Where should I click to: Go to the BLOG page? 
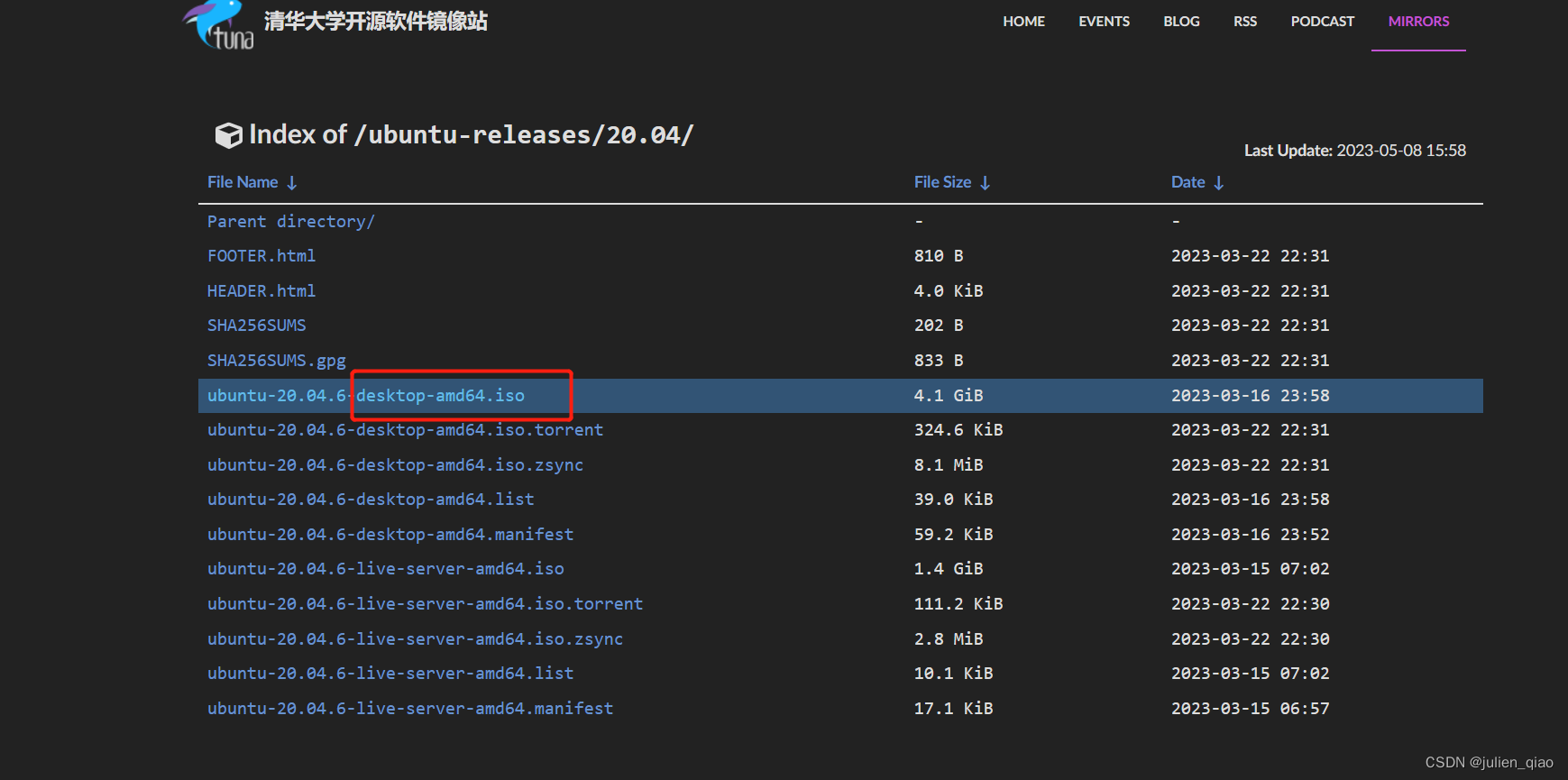click(1181, 22)
